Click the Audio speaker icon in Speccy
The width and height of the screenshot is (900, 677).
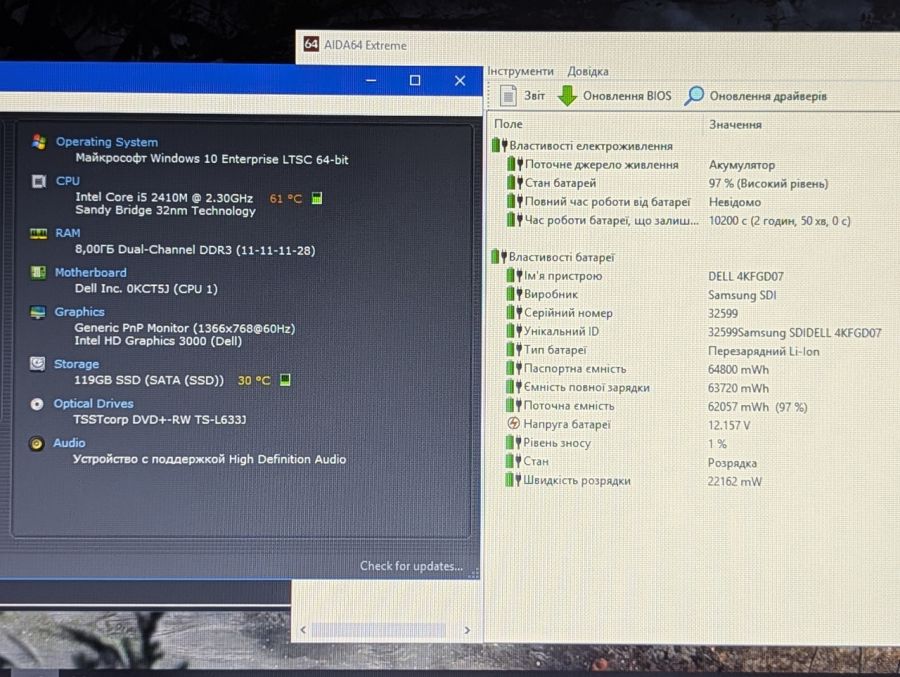36,443
